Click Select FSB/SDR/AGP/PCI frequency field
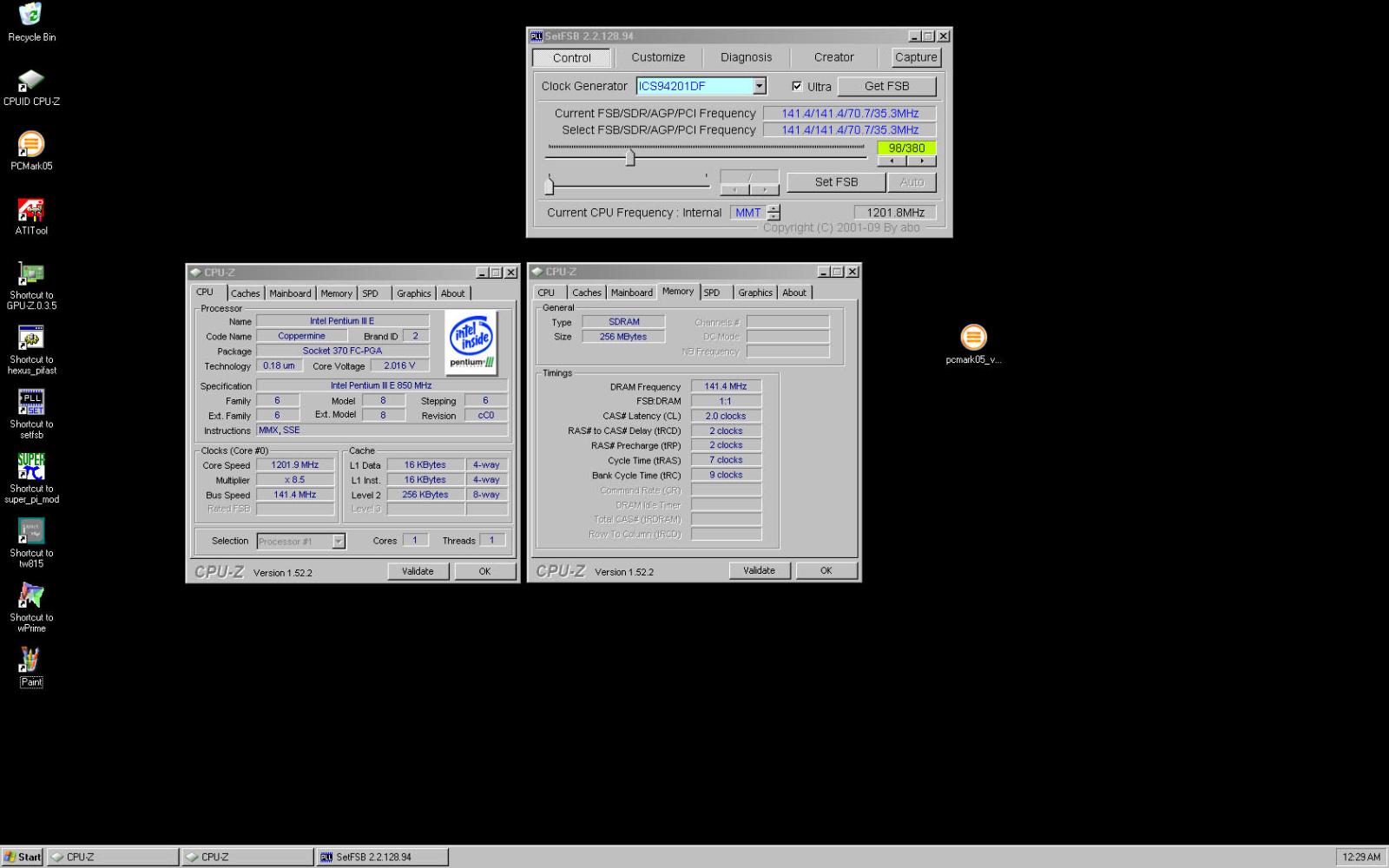 coord(850,130)
